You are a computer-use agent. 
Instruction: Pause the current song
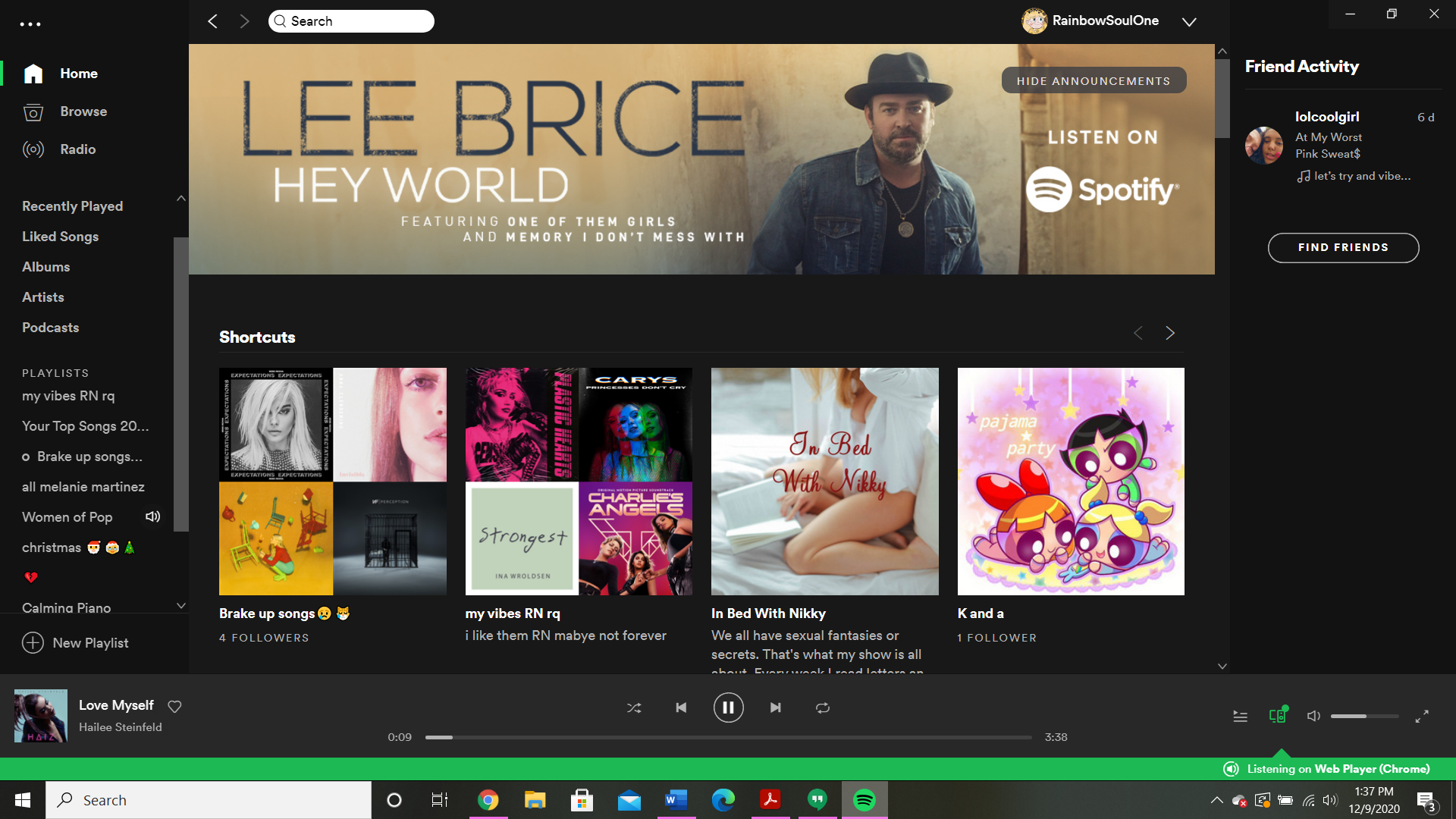[x=728, y=708]
